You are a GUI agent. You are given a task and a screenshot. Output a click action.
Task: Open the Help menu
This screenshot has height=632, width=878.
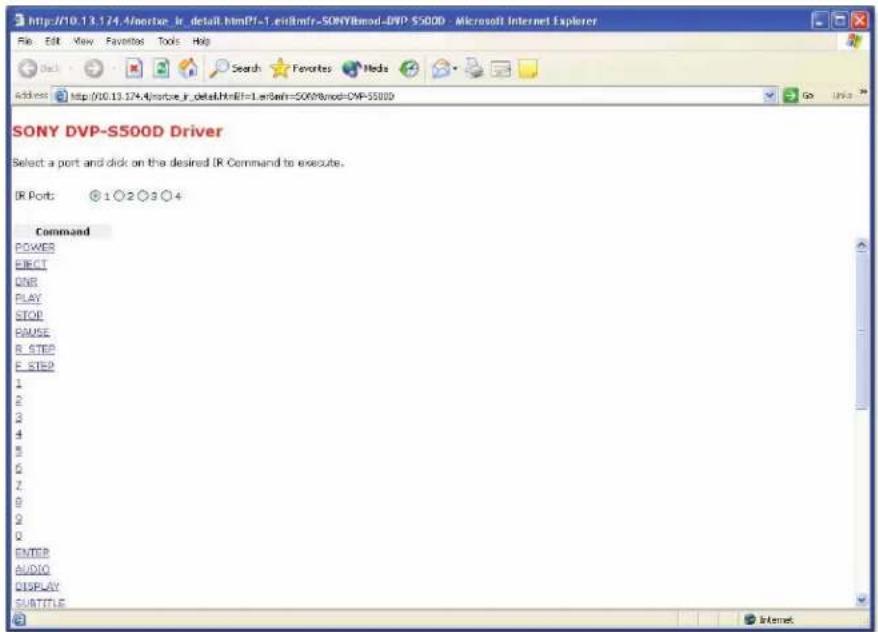[201, 41]
